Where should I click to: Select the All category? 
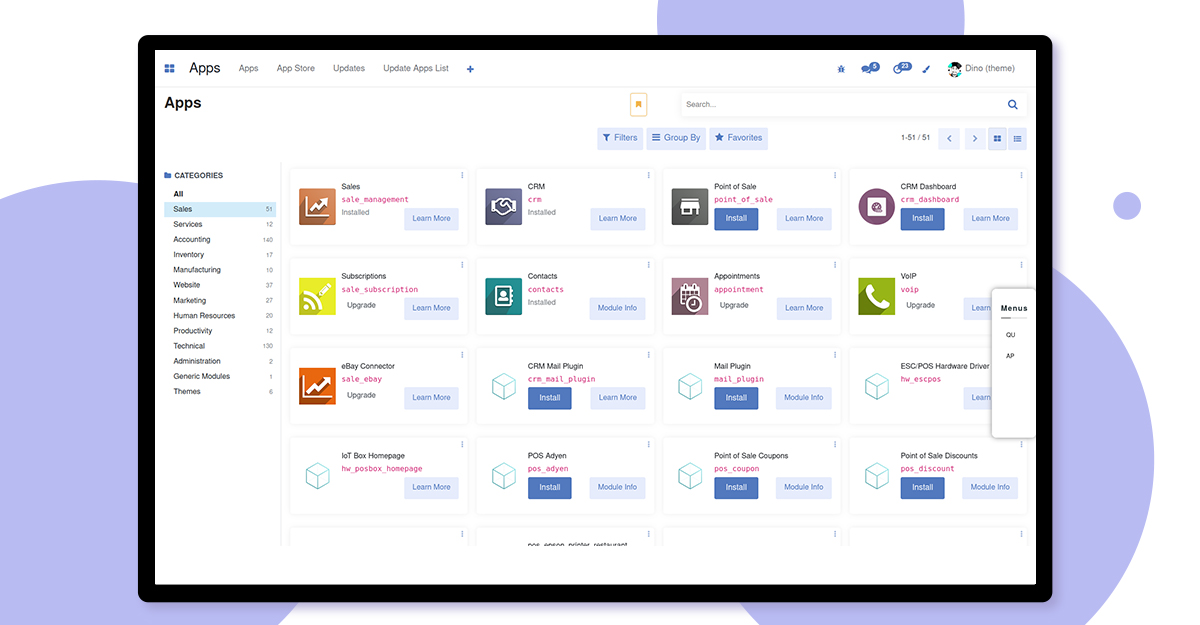click(220, 194)
